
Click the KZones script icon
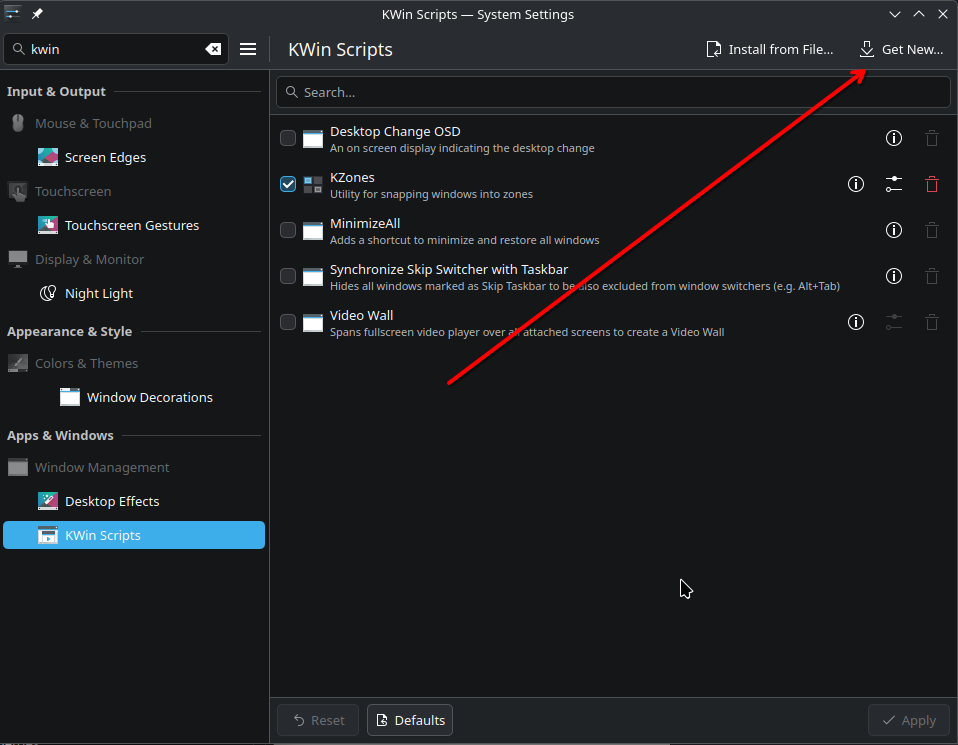pyautogui.click(x=313, y=184)
